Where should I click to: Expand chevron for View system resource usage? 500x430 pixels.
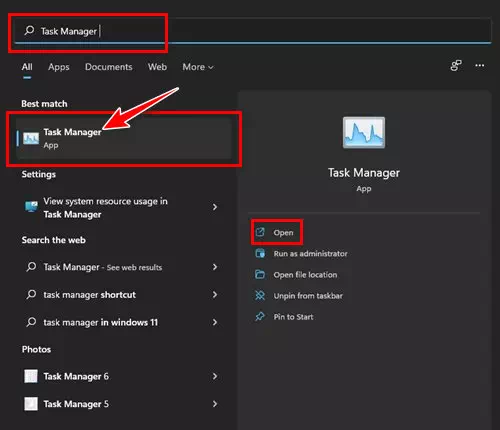pos(215,207)
